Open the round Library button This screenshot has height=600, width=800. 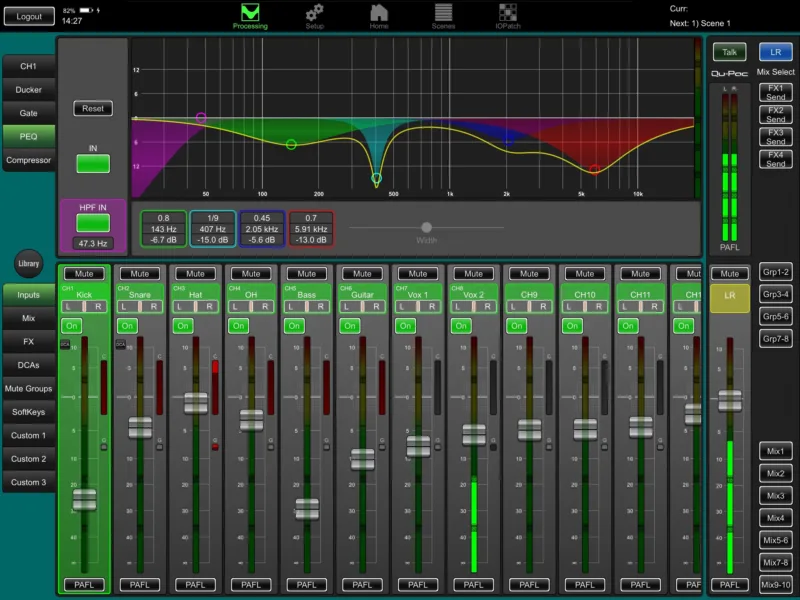click(29, 264)
